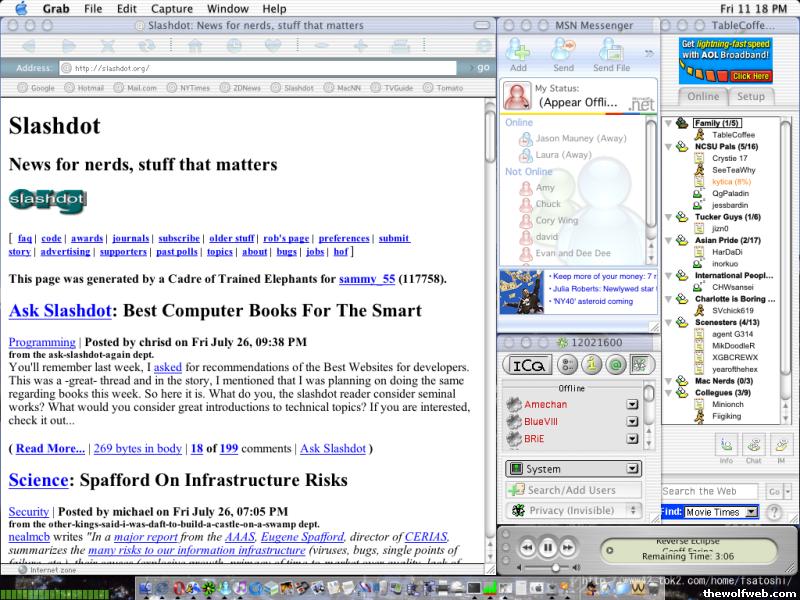This screenshot has width=800, height=600.
Task: Collapse the Family buddy group
Action: point(669,123)
